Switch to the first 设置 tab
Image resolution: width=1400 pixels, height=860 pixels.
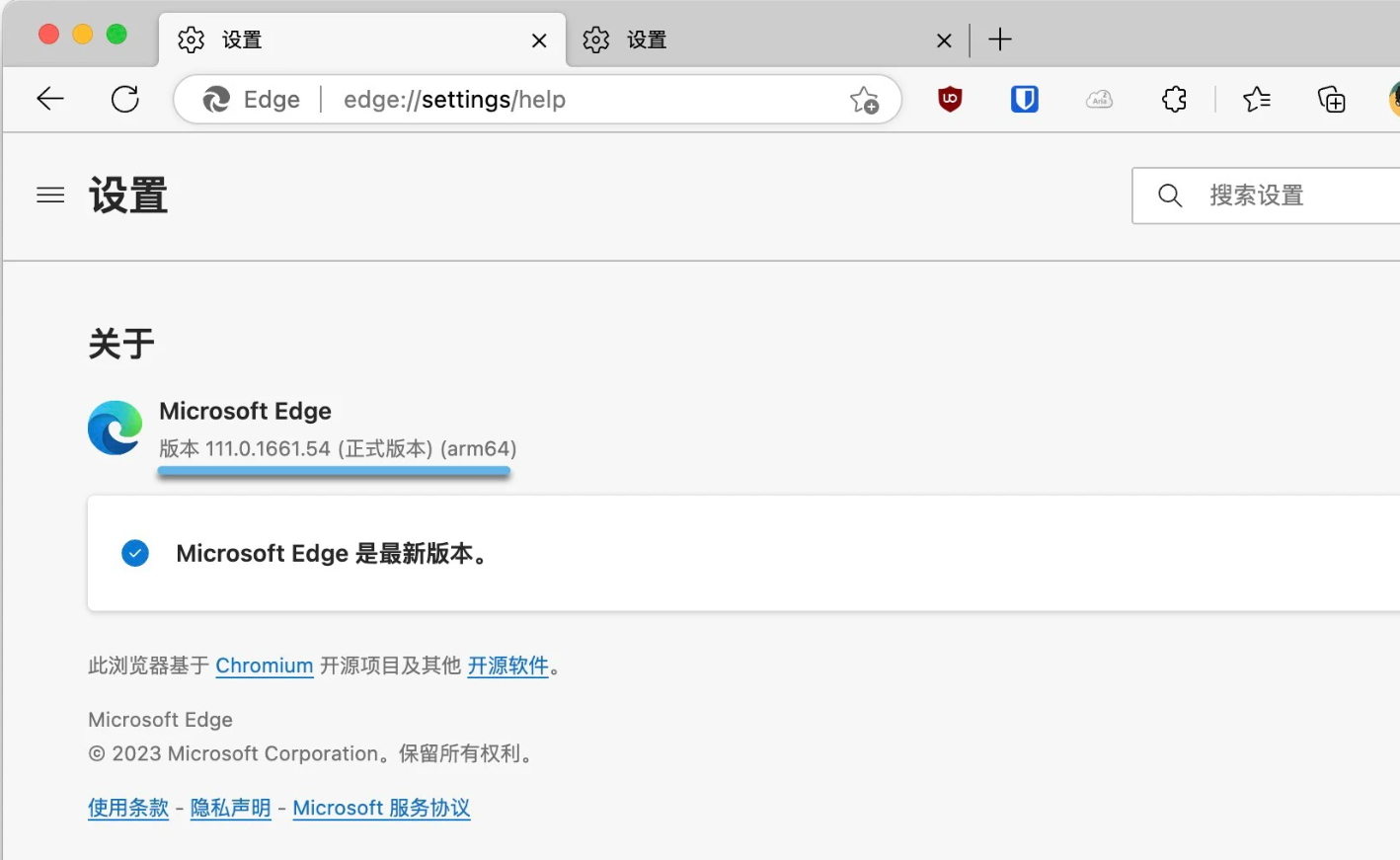[362, 39]
